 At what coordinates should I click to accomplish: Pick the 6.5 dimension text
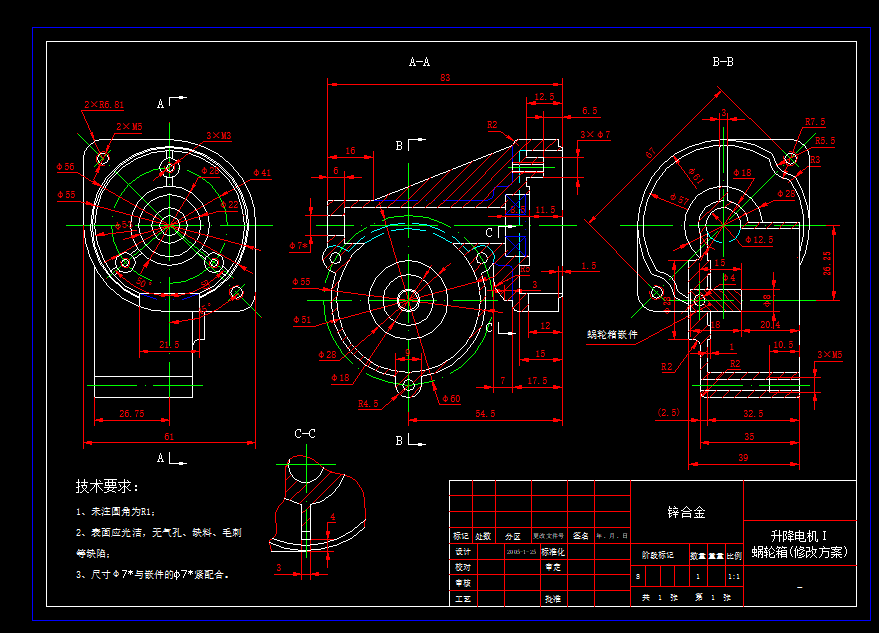[x=590, y=111]
